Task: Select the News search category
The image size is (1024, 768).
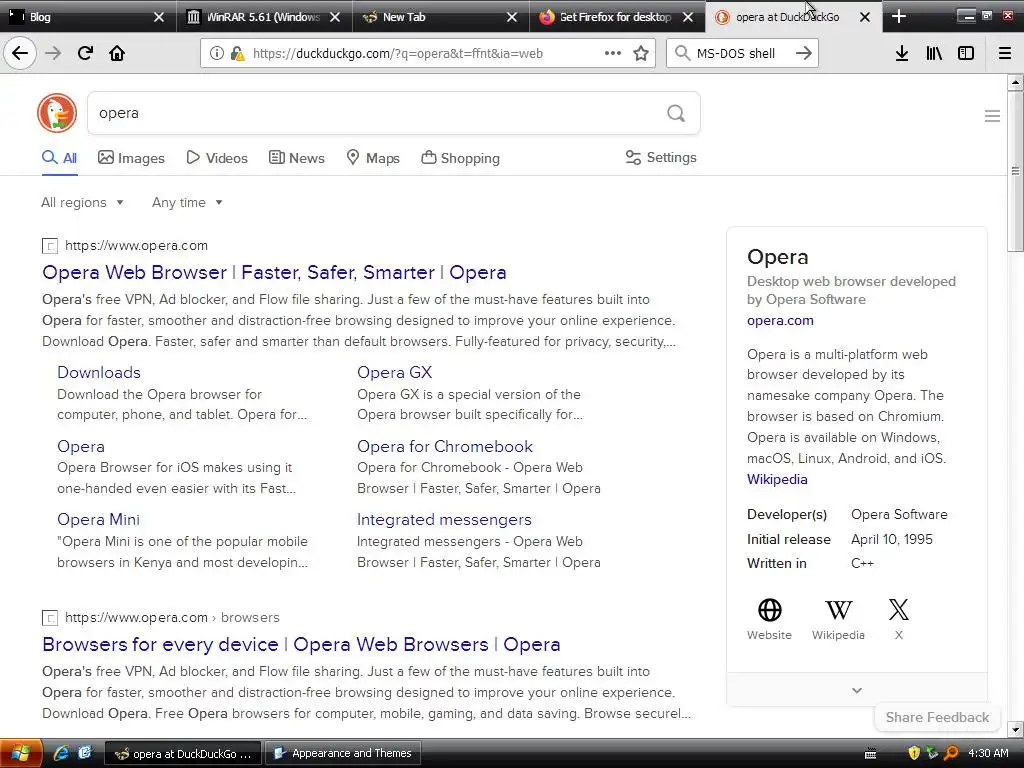Action: point(296,158)
